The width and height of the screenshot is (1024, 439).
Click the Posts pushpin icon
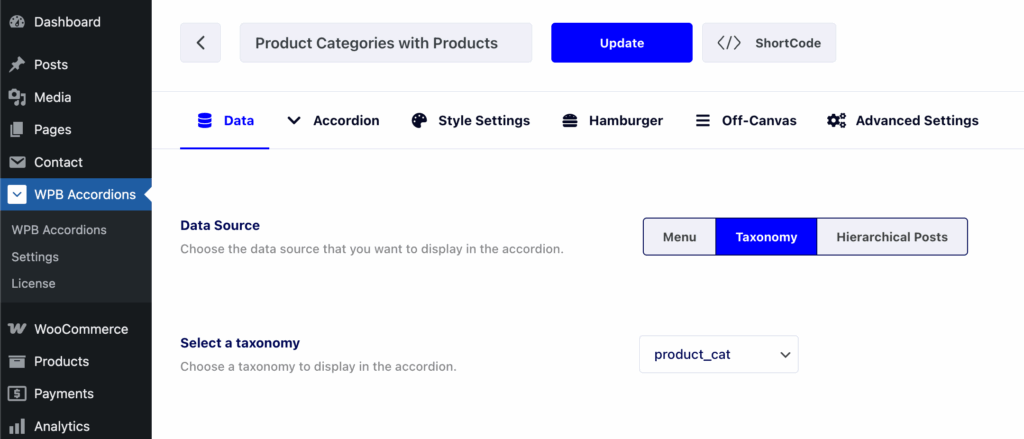pyautogui.click(x=18, y=65)
